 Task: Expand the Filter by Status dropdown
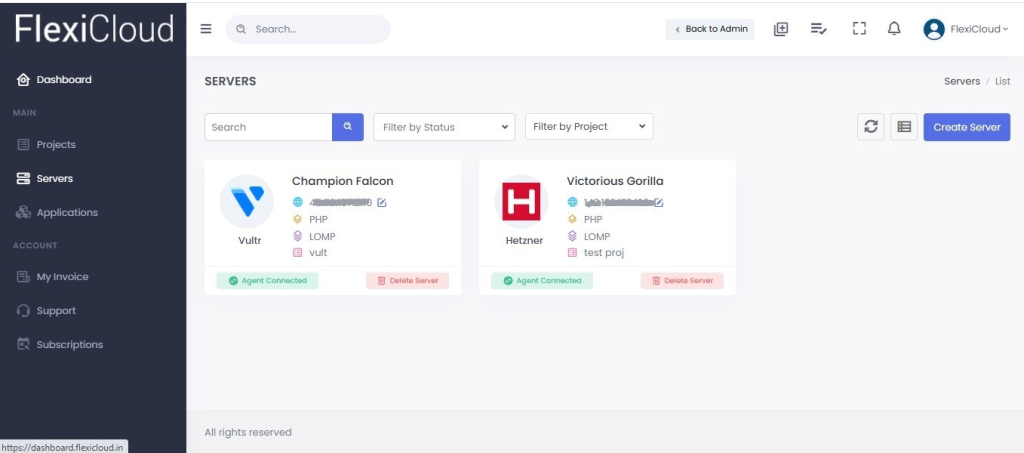(x=444, y=127)
